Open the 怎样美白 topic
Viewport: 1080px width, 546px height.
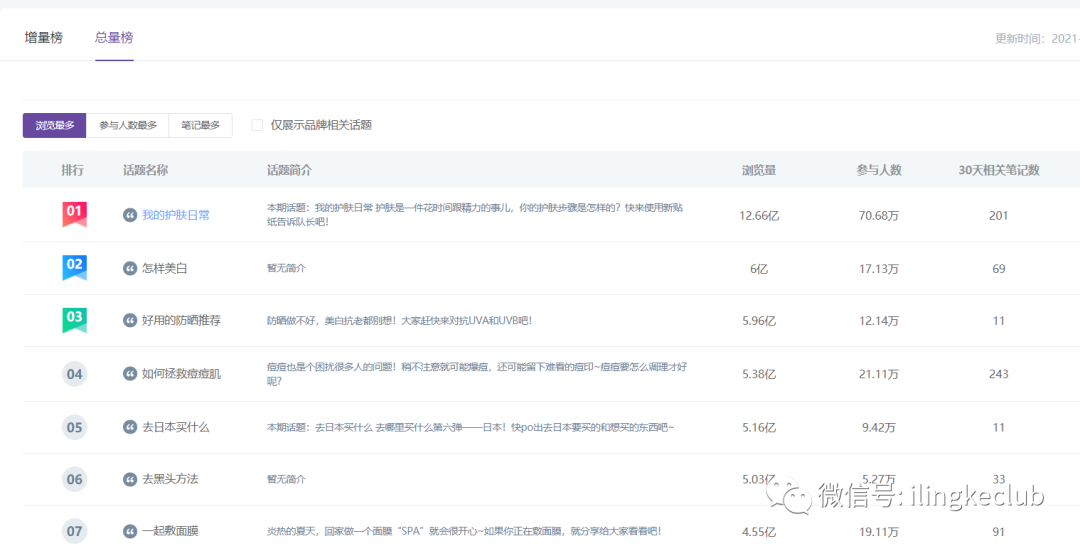pyautogui.click(x=165, y=269)
